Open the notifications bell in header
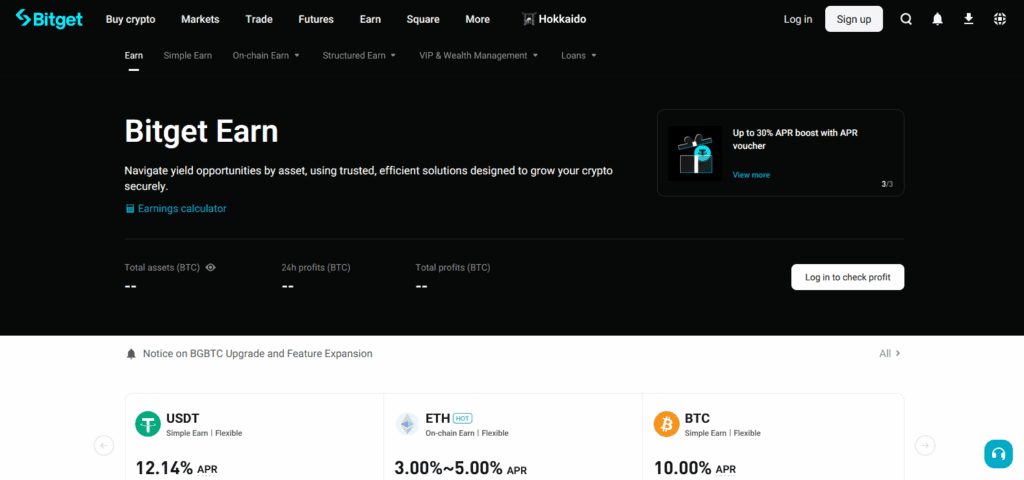 937,19
